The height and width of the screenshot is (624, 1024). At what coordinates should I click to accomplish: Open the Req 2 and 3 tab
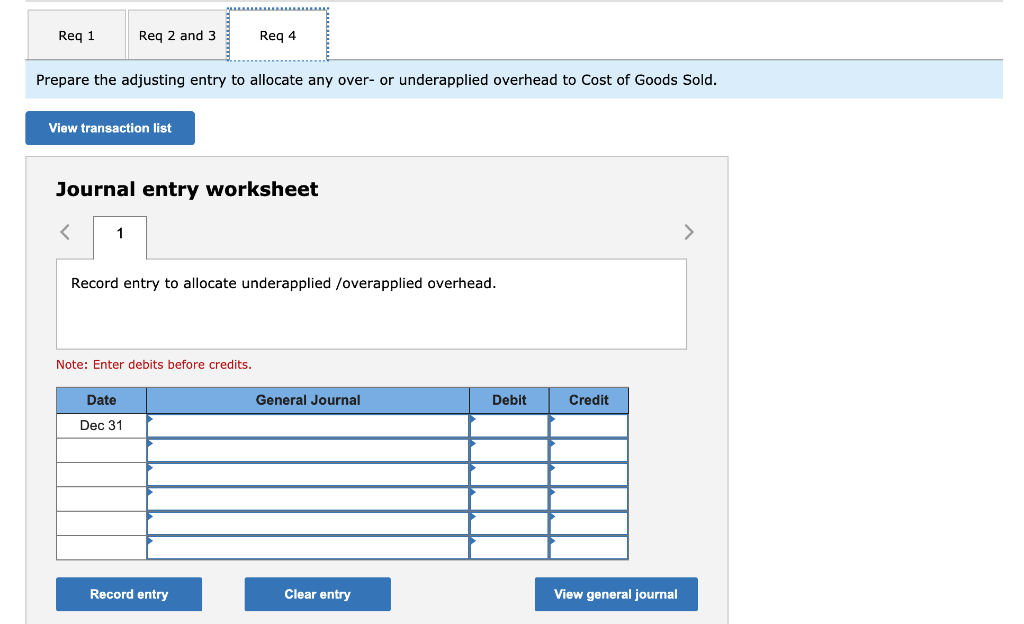pyautogui.click(x=177, y=35)
